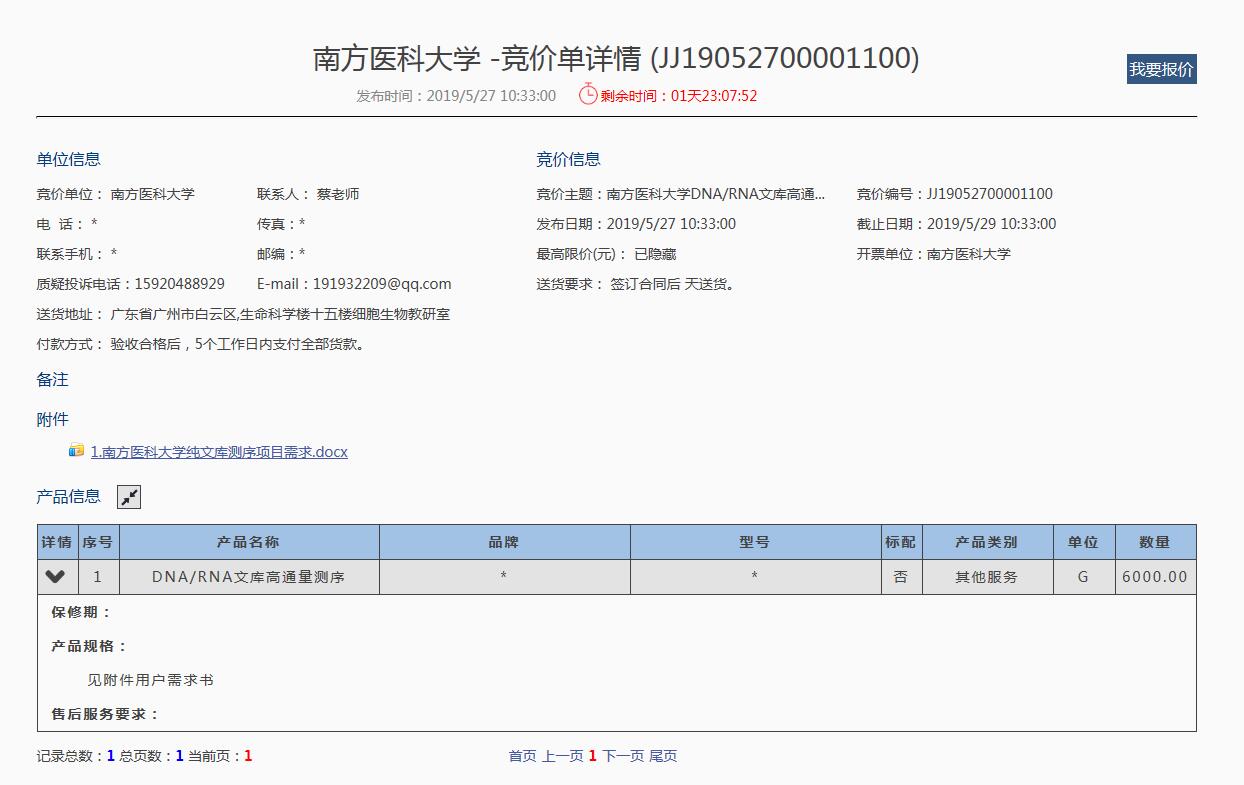Go to 首页 in pagination
Image resolution: width=1244 pixels, height=785 pixels.
coord(522,756)
